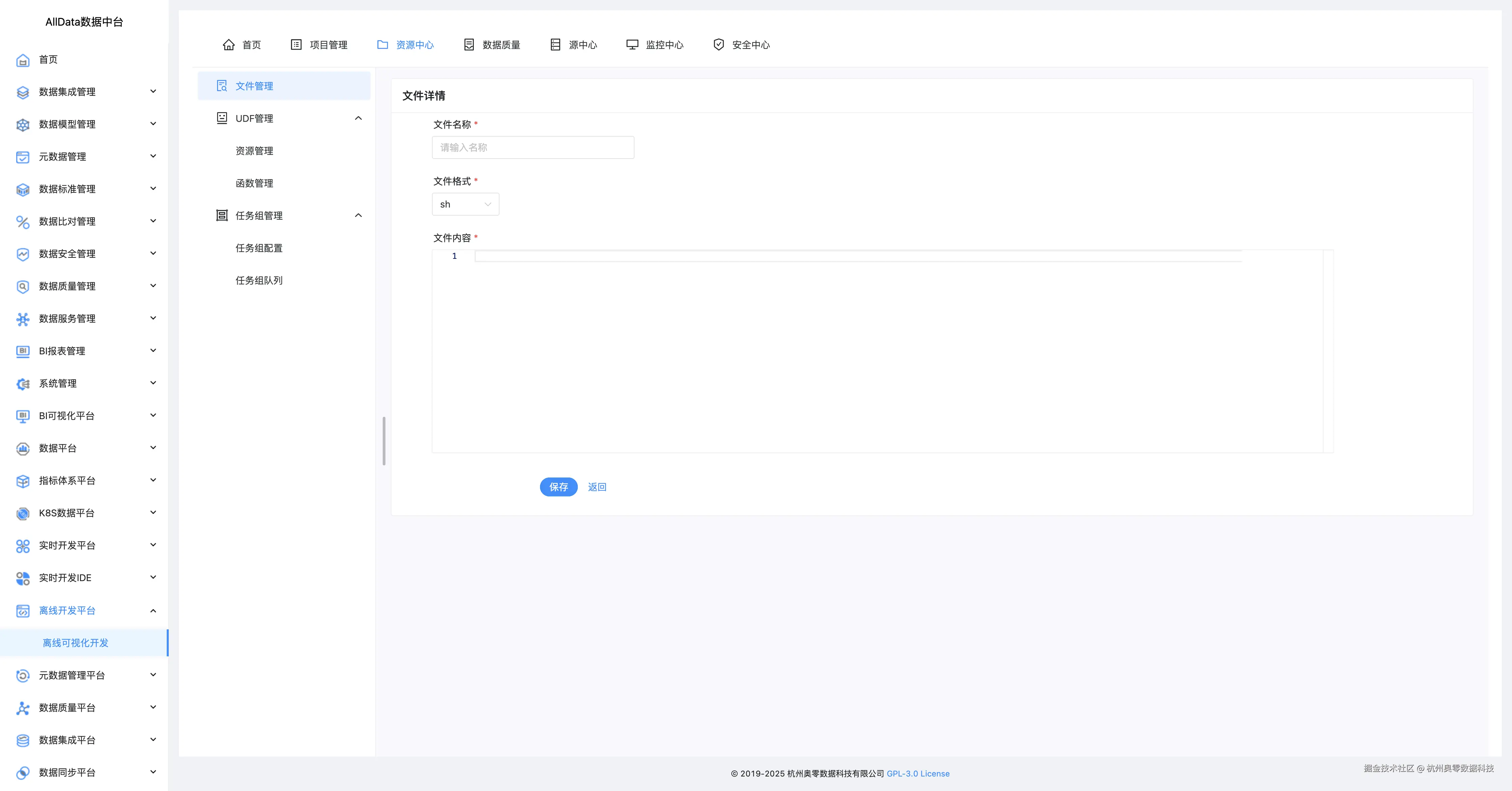Select the 函数管理 menu item
This screenshot has height=791, width=1512.
point(254,183)
